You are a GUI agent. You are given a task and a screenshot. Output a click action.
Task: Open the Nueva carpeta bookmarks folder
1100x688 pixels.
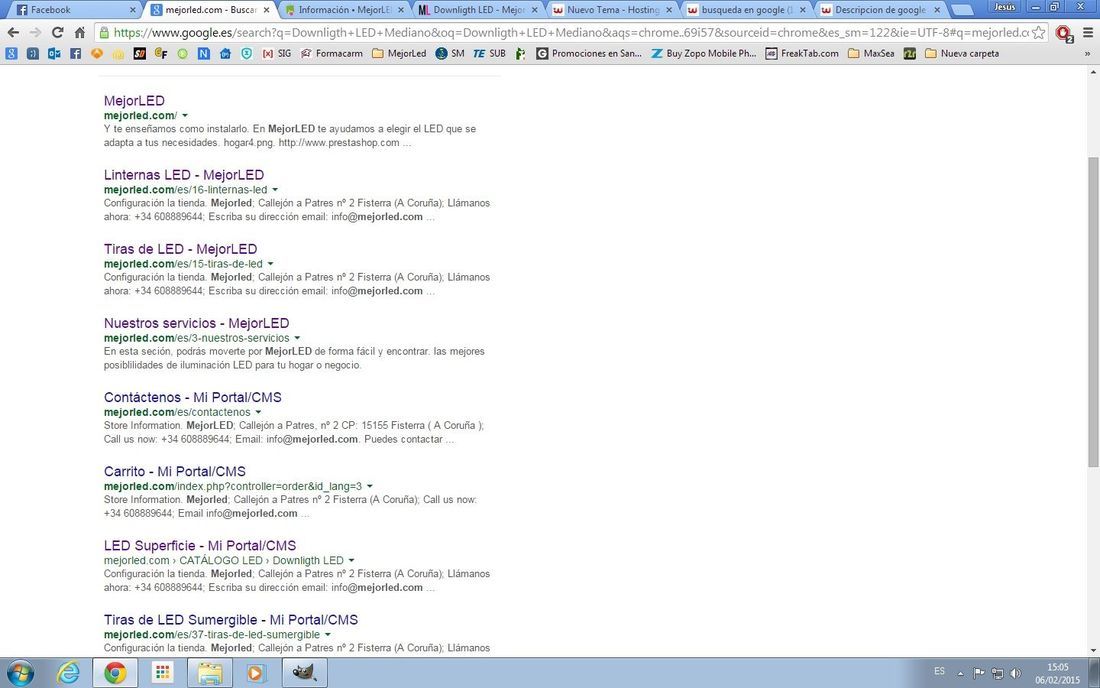(x=962, y=53)
